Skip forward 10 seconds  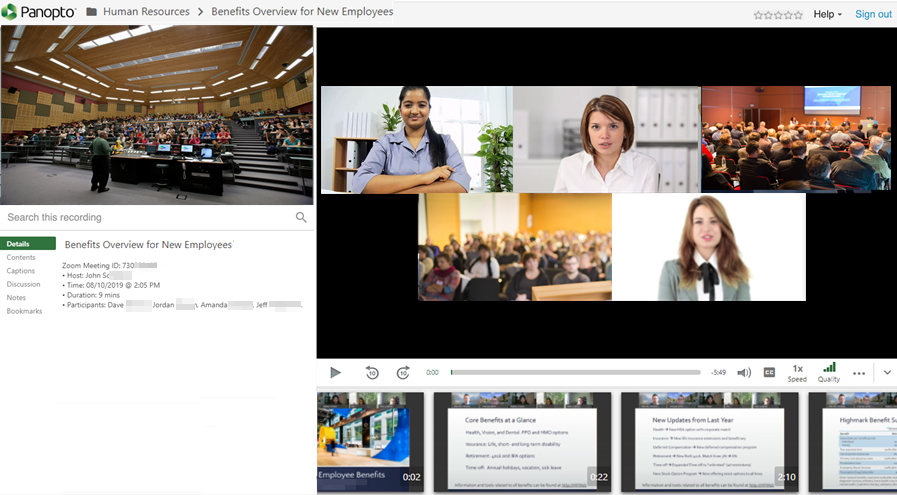403,373
